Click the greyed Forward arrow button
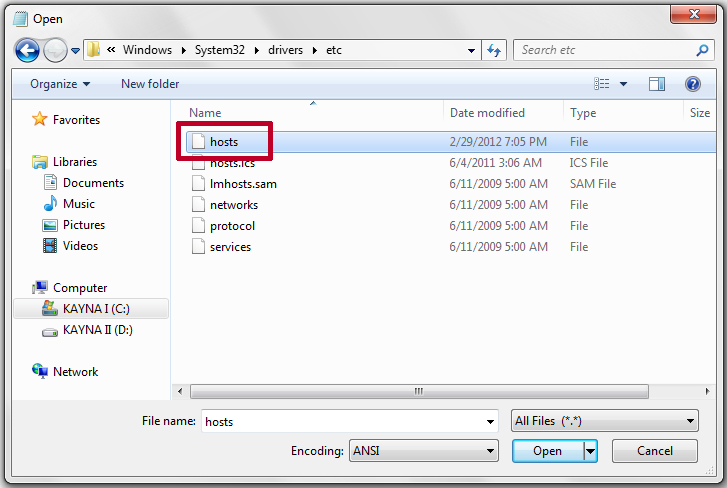Screen dimensions: 727x488 55,50
